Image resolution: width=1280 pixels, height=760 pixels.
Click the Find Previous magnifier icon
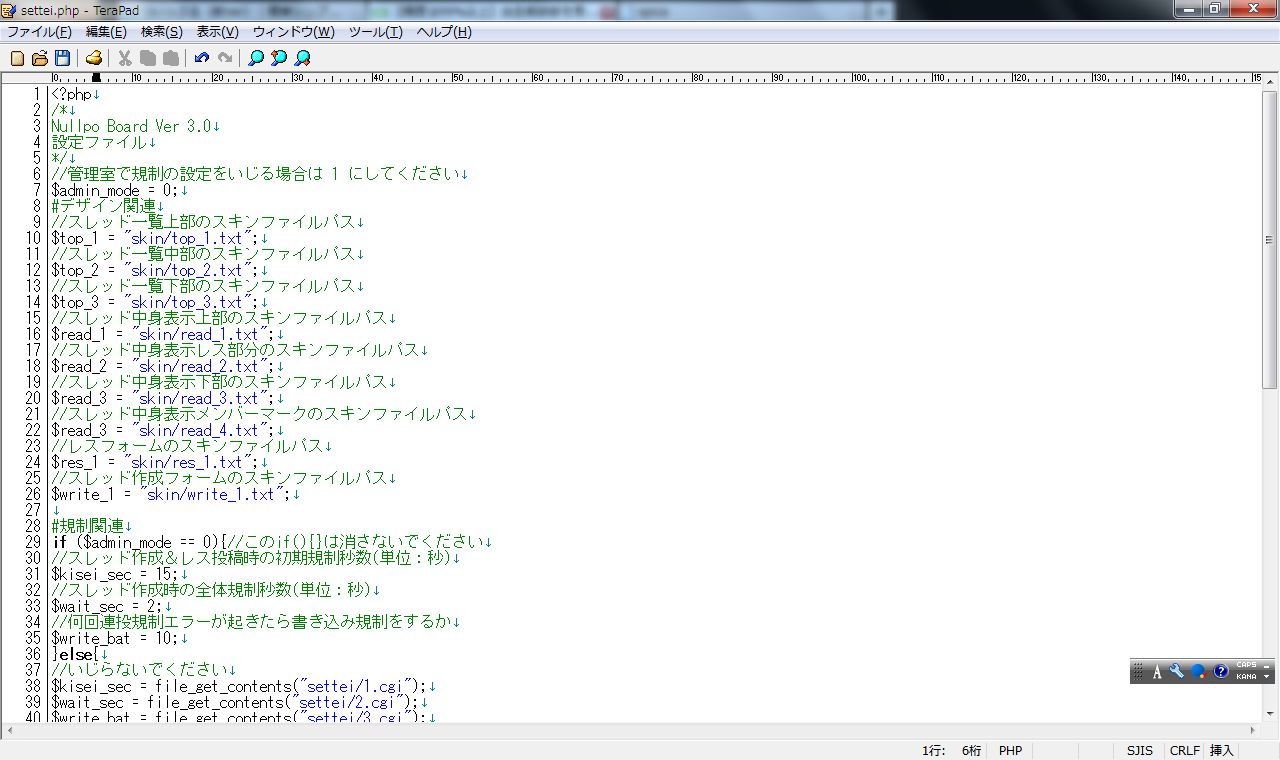pyautogui.click(x=279, y=58)
